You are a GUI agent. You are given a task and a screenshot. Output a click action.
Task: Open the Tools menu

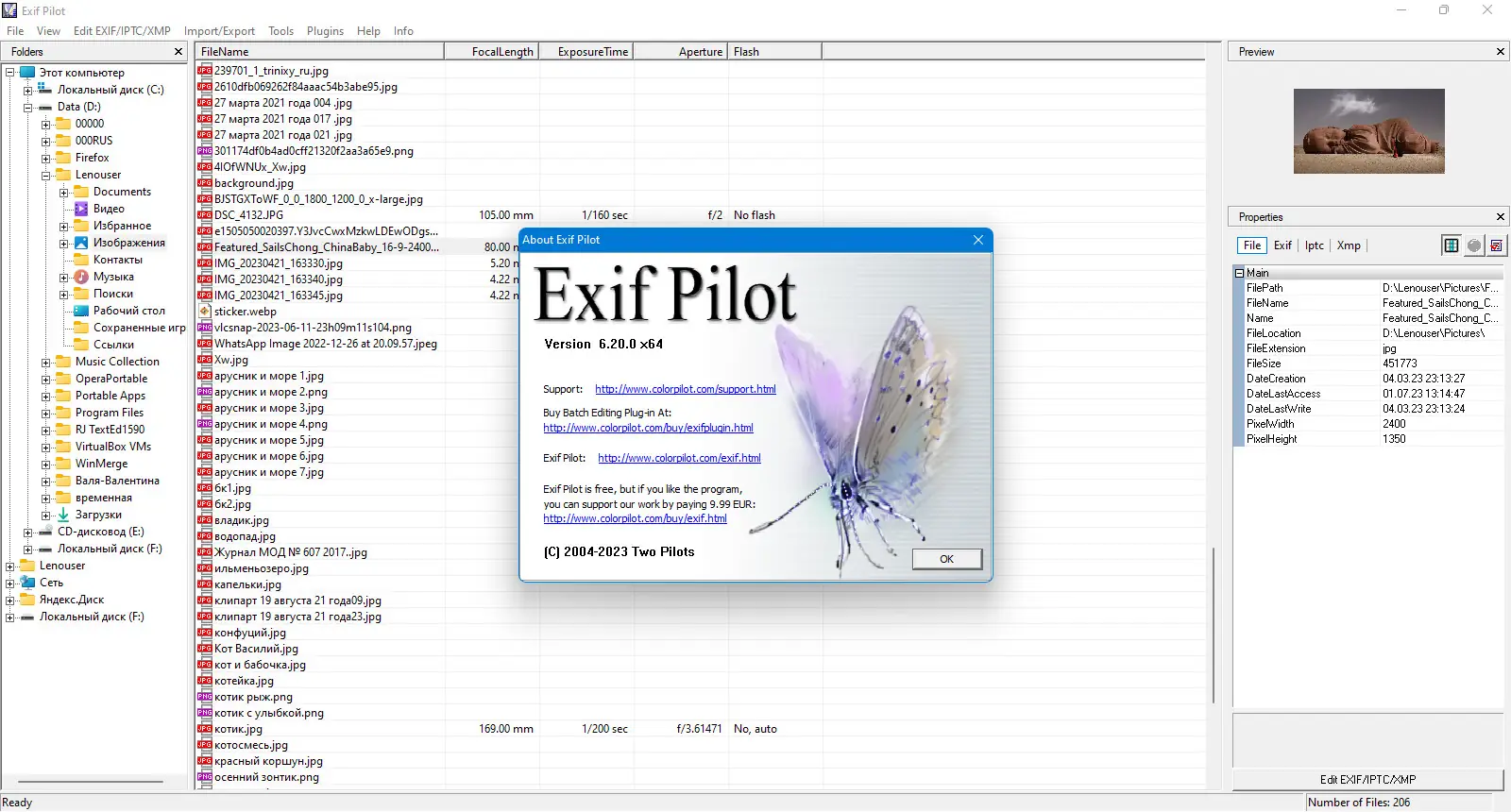[x=280, y=31]
